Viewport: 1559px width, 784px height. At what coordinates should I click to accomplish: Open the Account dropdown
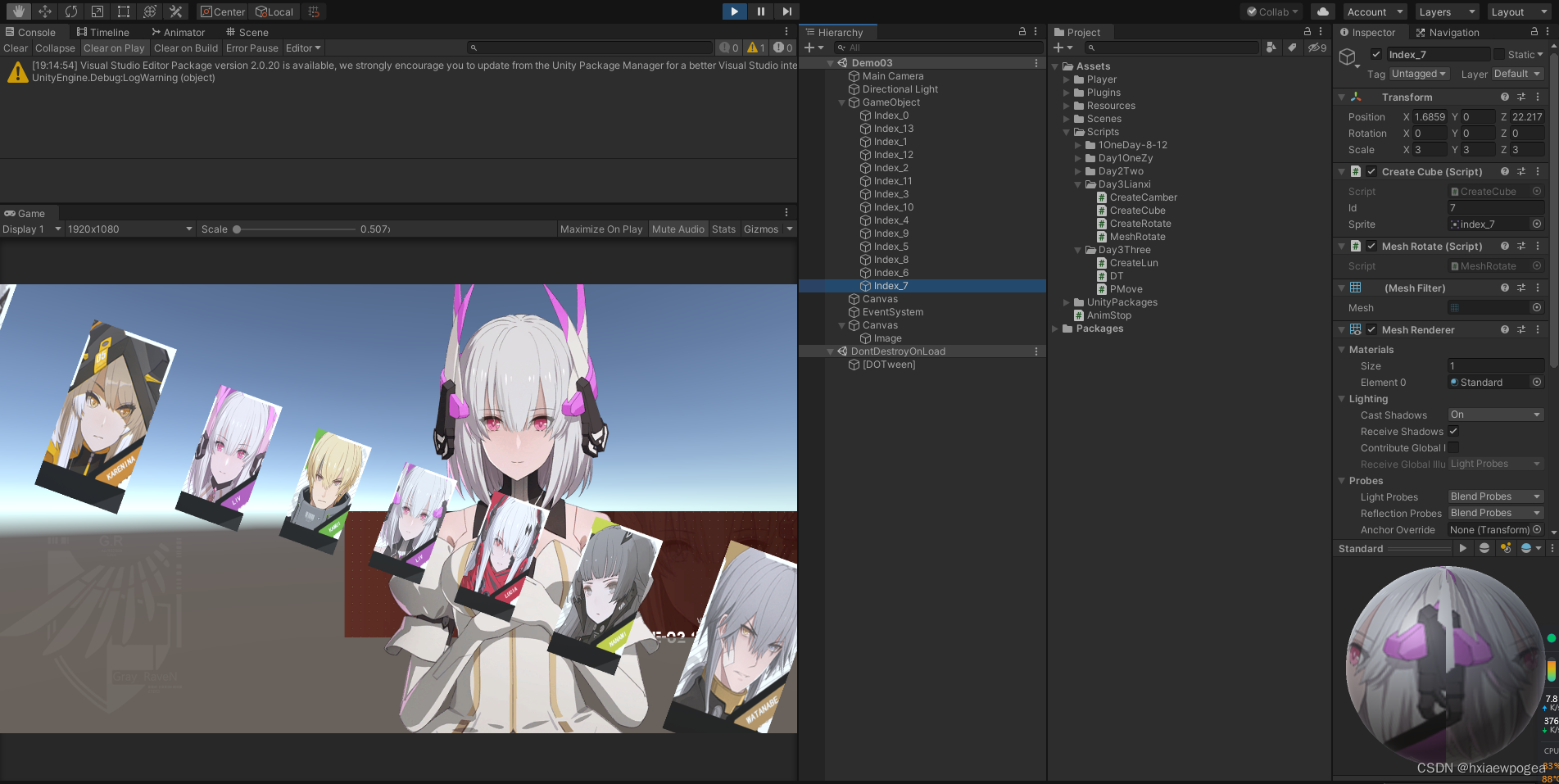1375,11
